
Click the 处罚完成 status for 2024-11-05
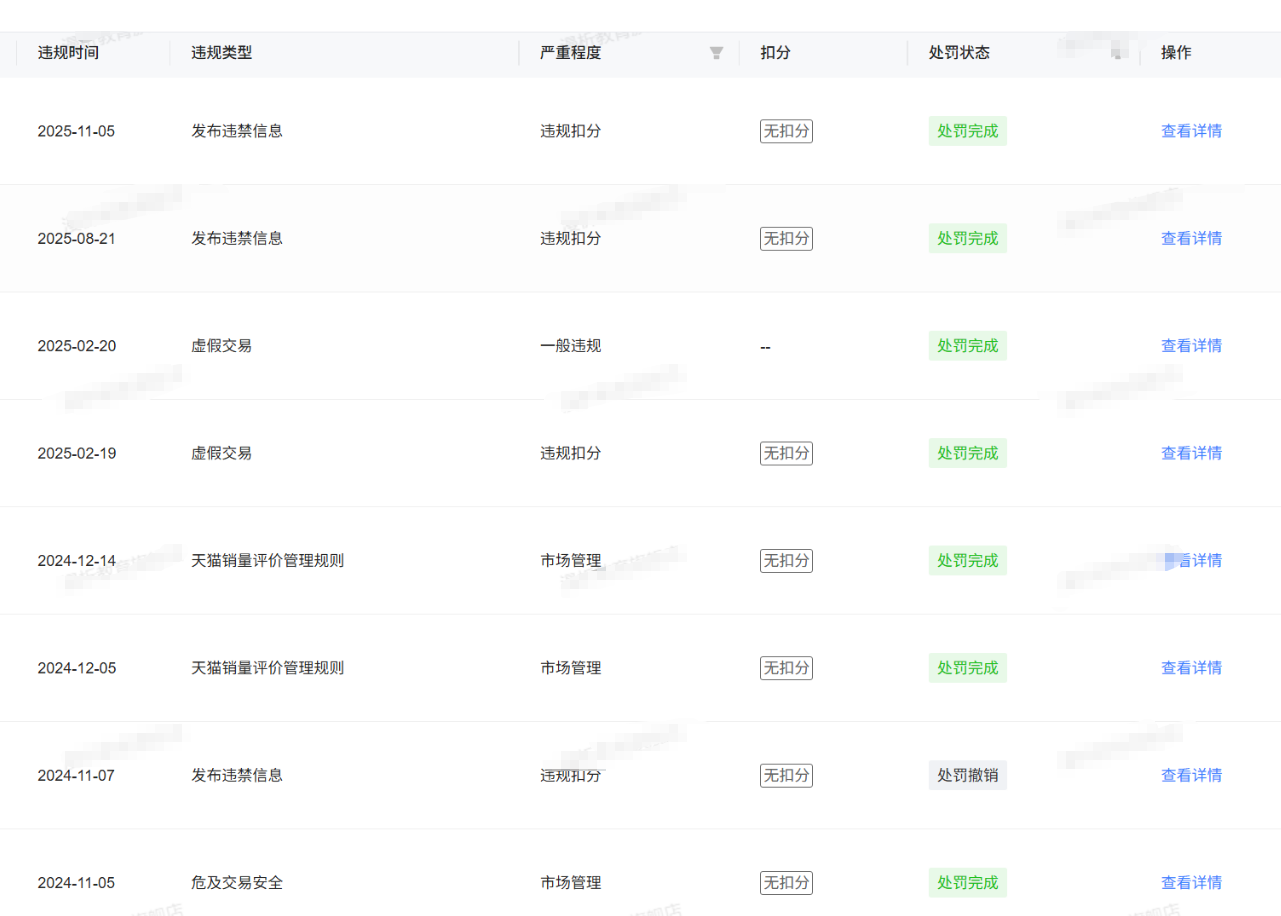968,883
